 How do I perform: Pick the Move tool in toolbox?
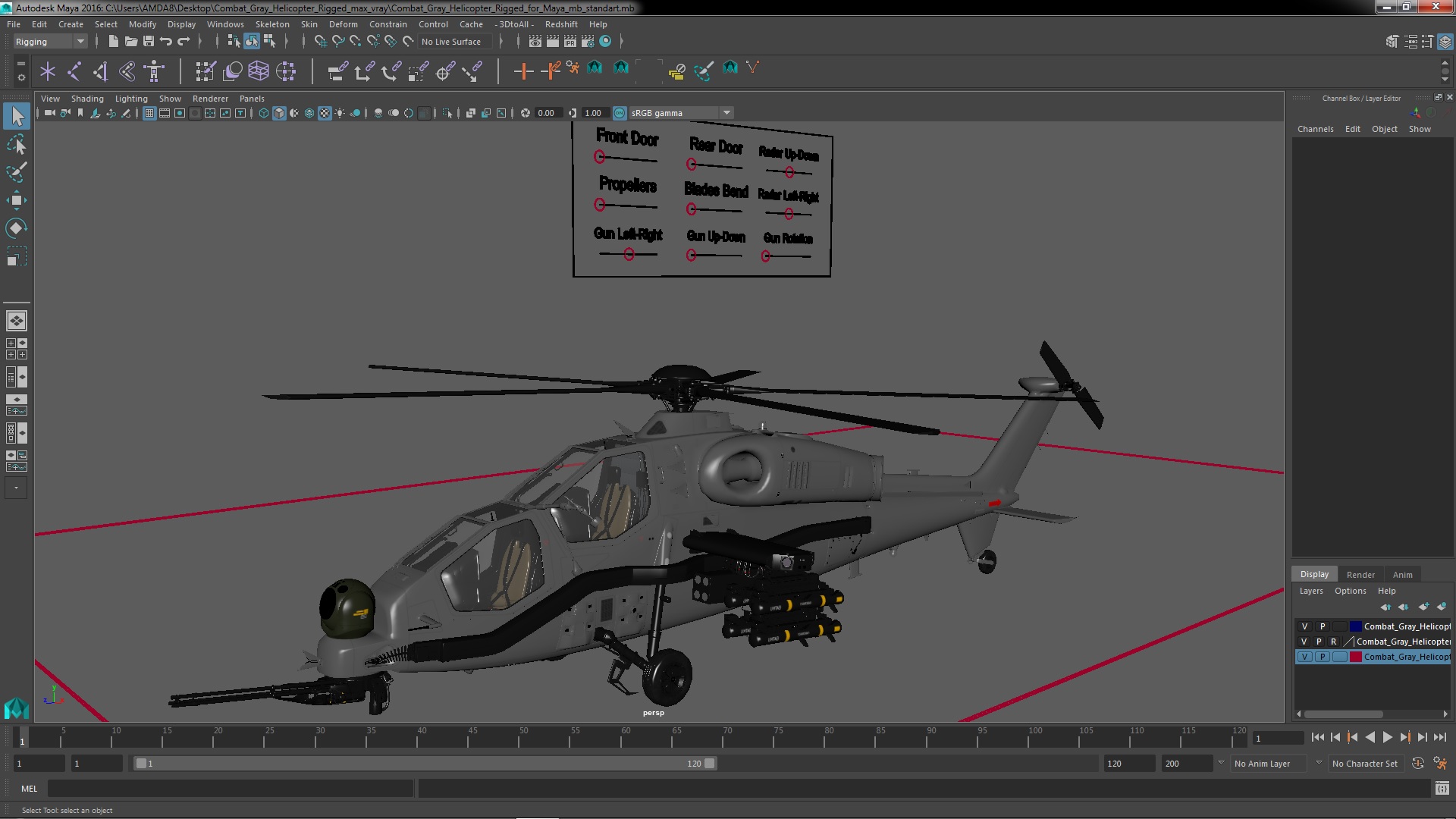(17, 200)
